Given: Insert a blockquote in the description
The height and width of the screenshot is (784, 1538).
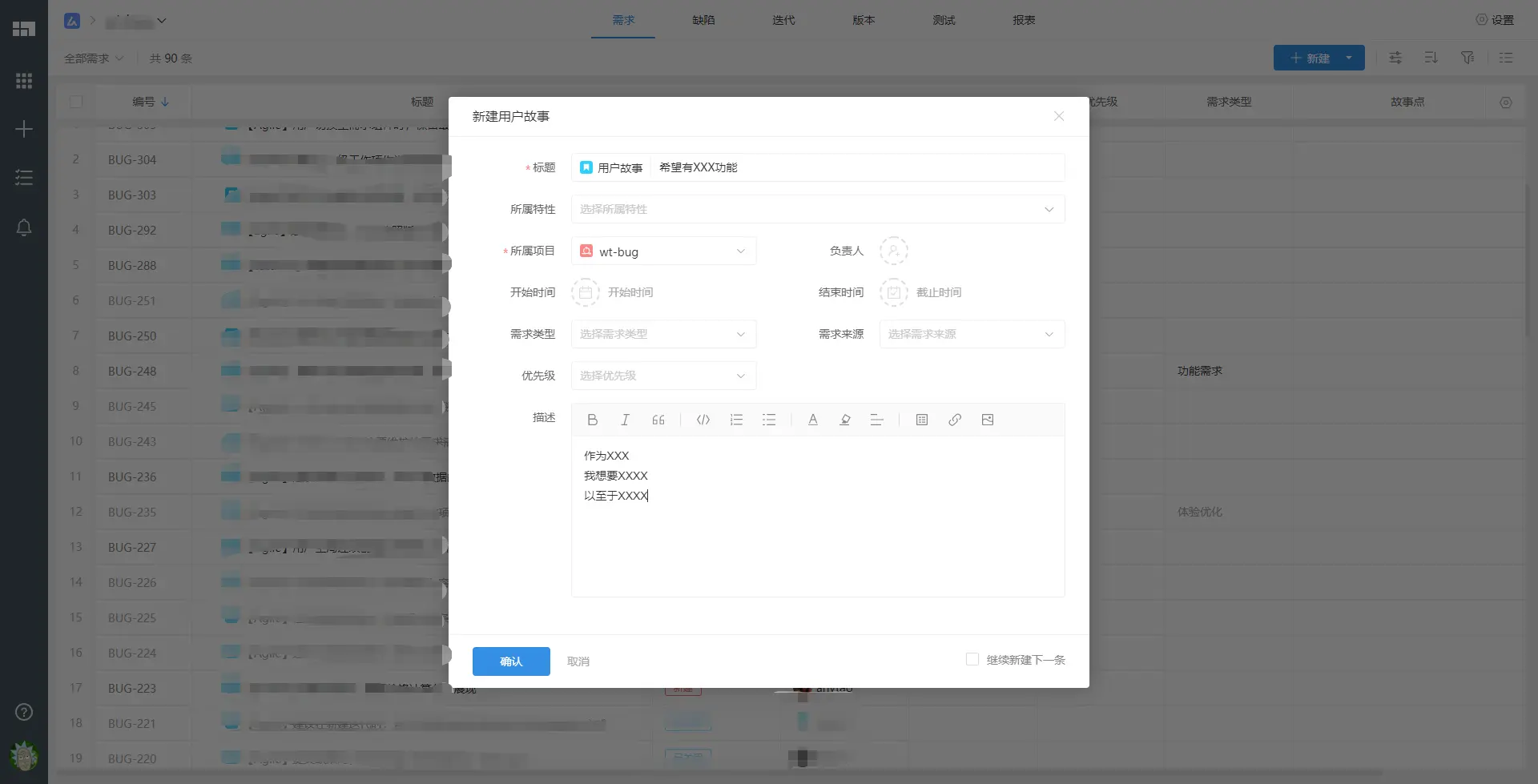Looking at the screenshot, I should point(658,420).
